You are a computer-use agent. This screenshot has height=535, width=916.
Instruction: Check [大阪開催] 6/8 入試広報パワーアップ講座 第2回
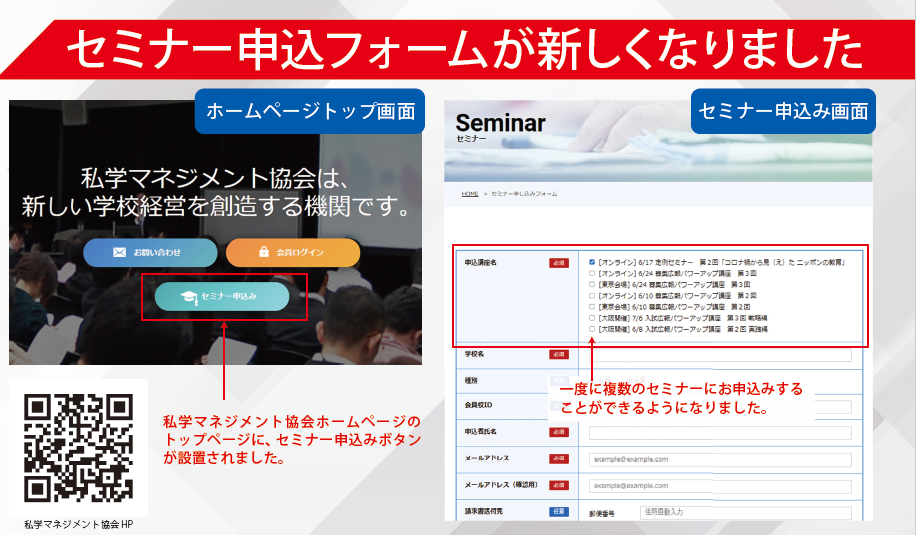point(593,329)
